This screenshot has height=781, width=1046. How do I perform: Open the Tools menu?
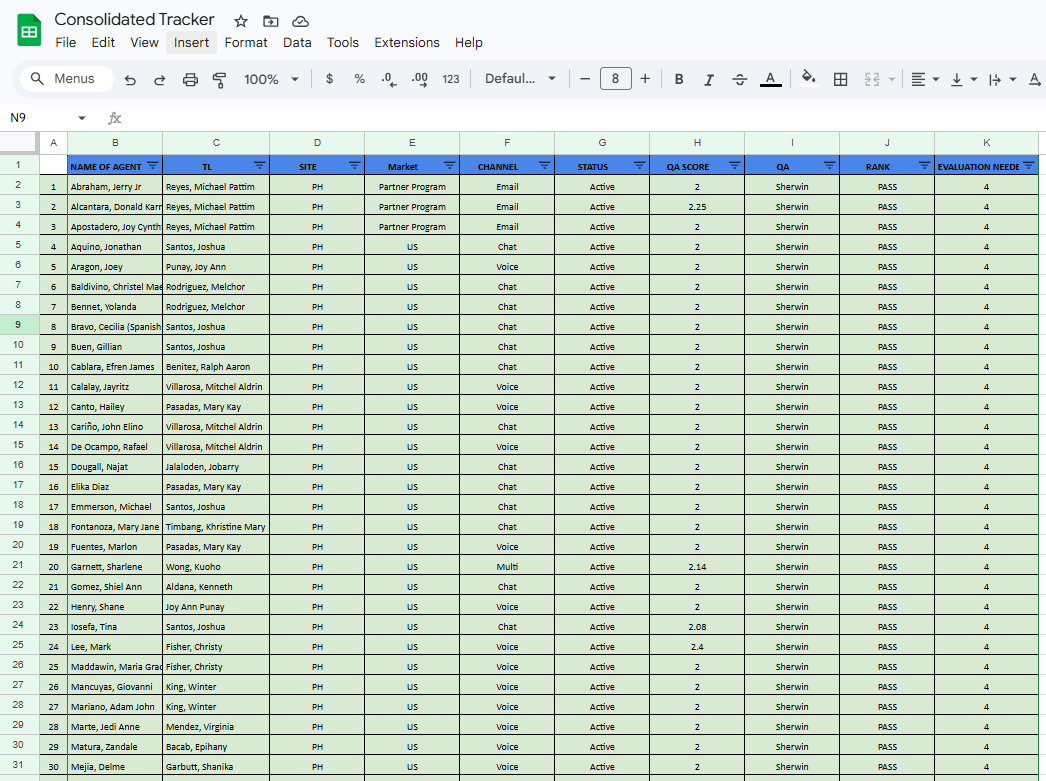coord(343,43)
